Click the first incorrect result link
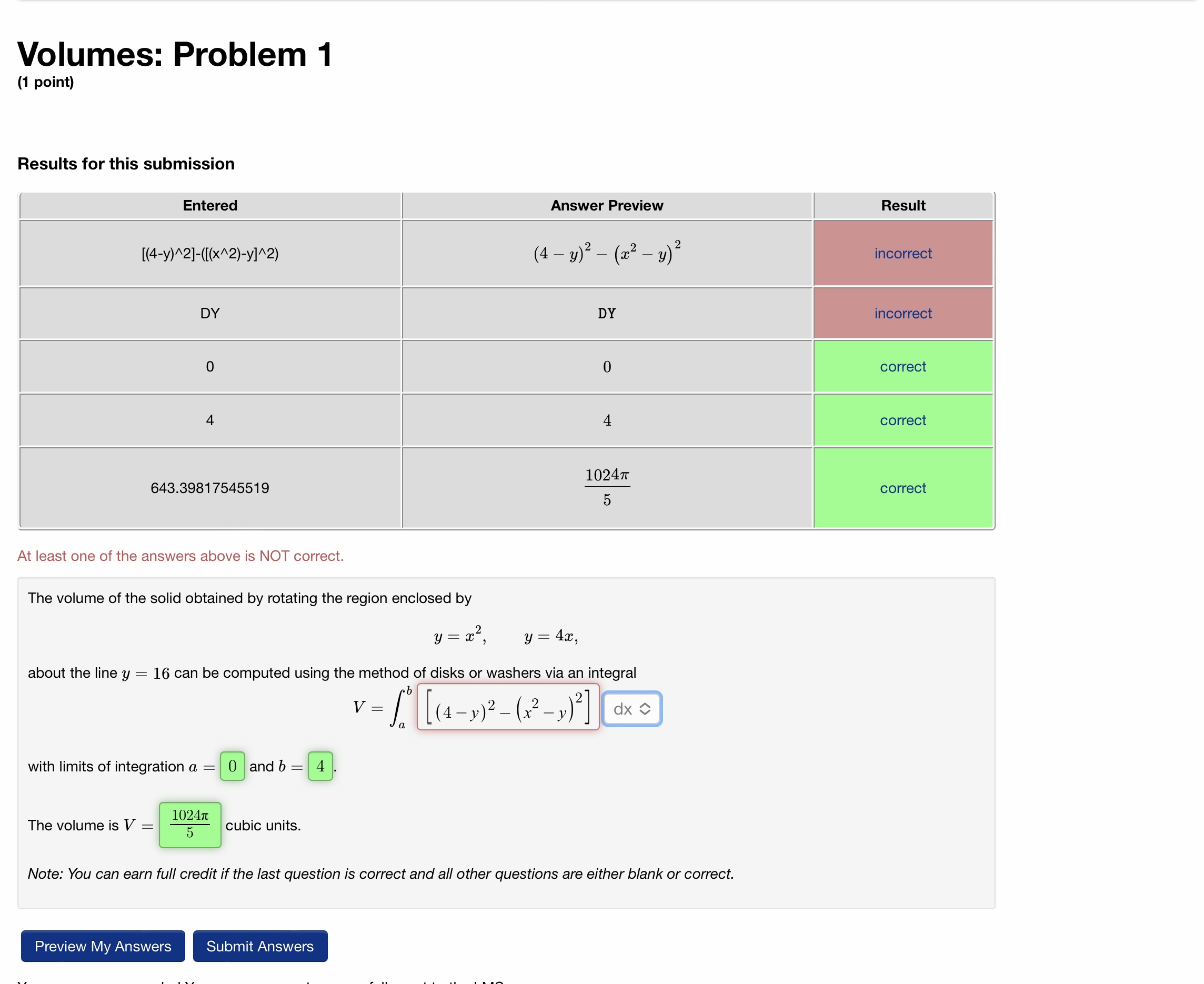The height and width of the screenshot is (984, 1204). pyautogui.click(x=902, y=254)
